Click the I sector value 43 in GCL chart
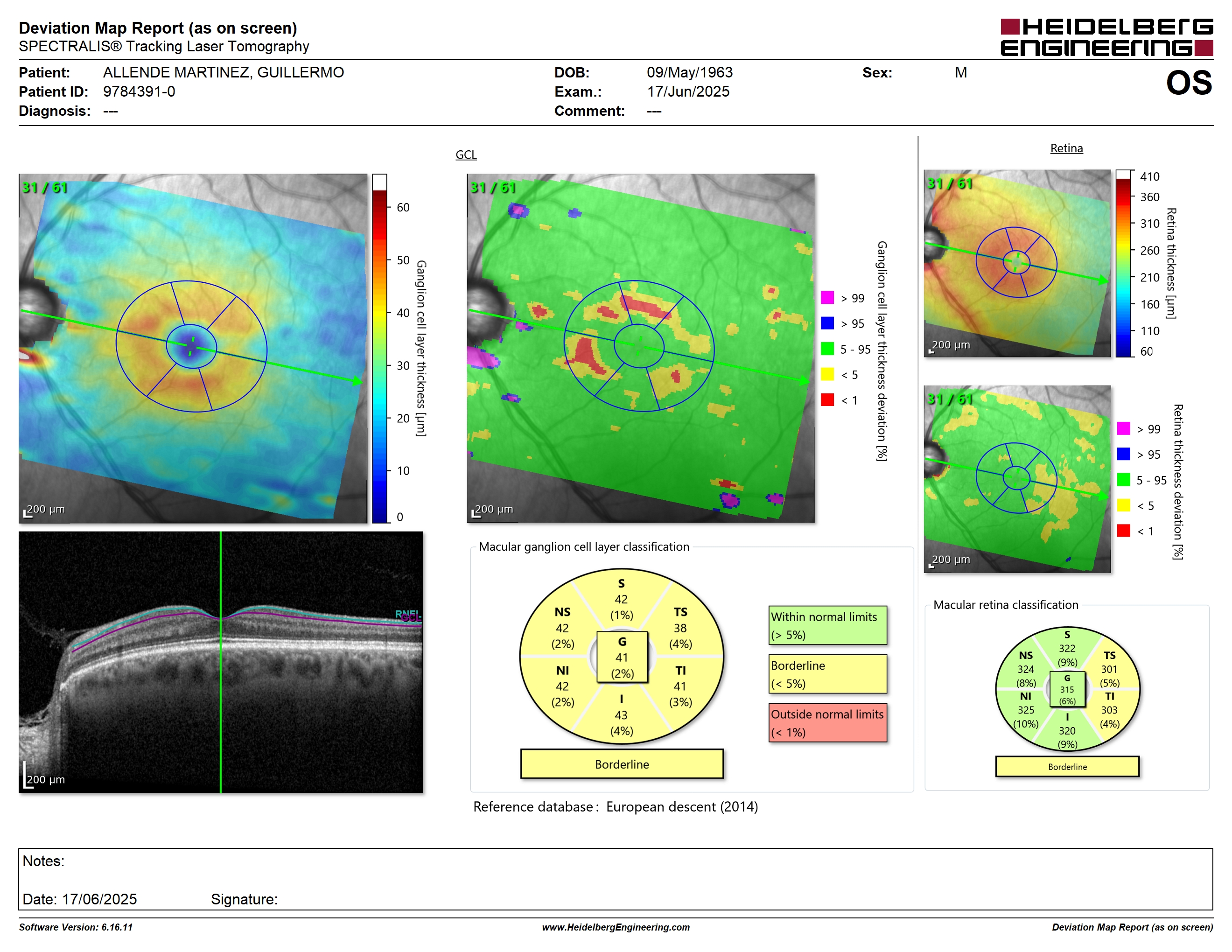Screen dimensions: 1232x952 coord(621,715)
